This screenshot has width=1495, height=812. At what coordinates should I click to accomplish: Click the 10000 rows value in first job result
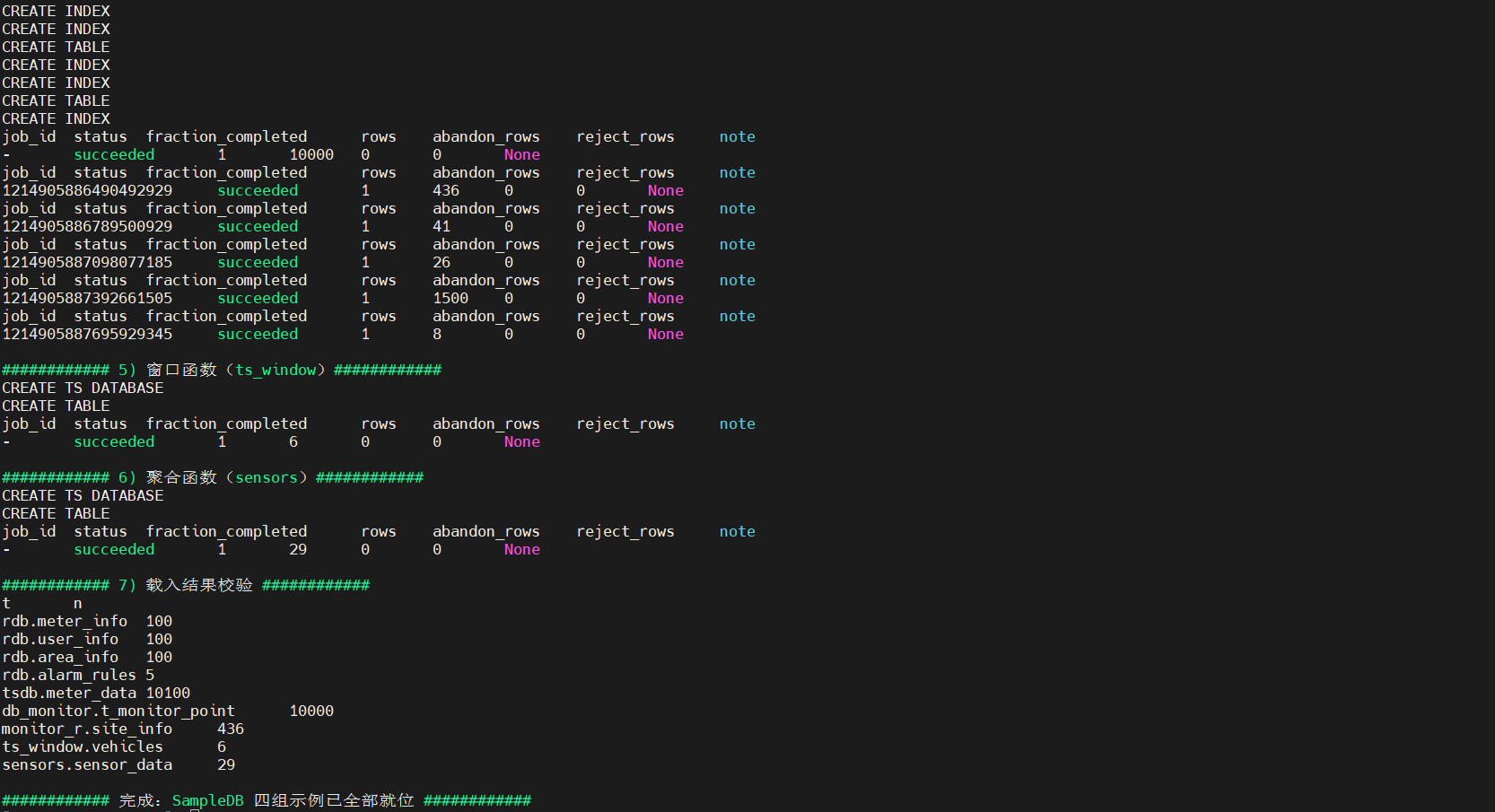(x=311, y=154)
